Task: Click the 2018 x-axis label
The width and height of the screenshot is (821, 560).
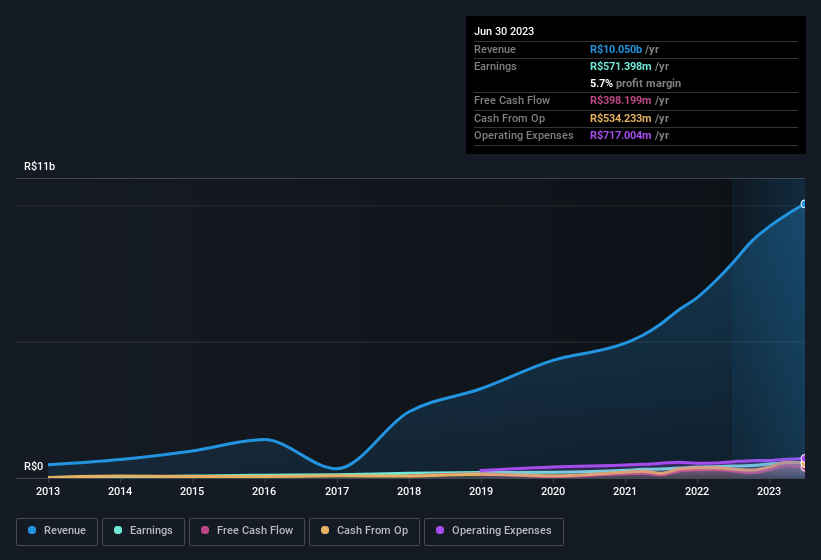Action: [409, 491]
